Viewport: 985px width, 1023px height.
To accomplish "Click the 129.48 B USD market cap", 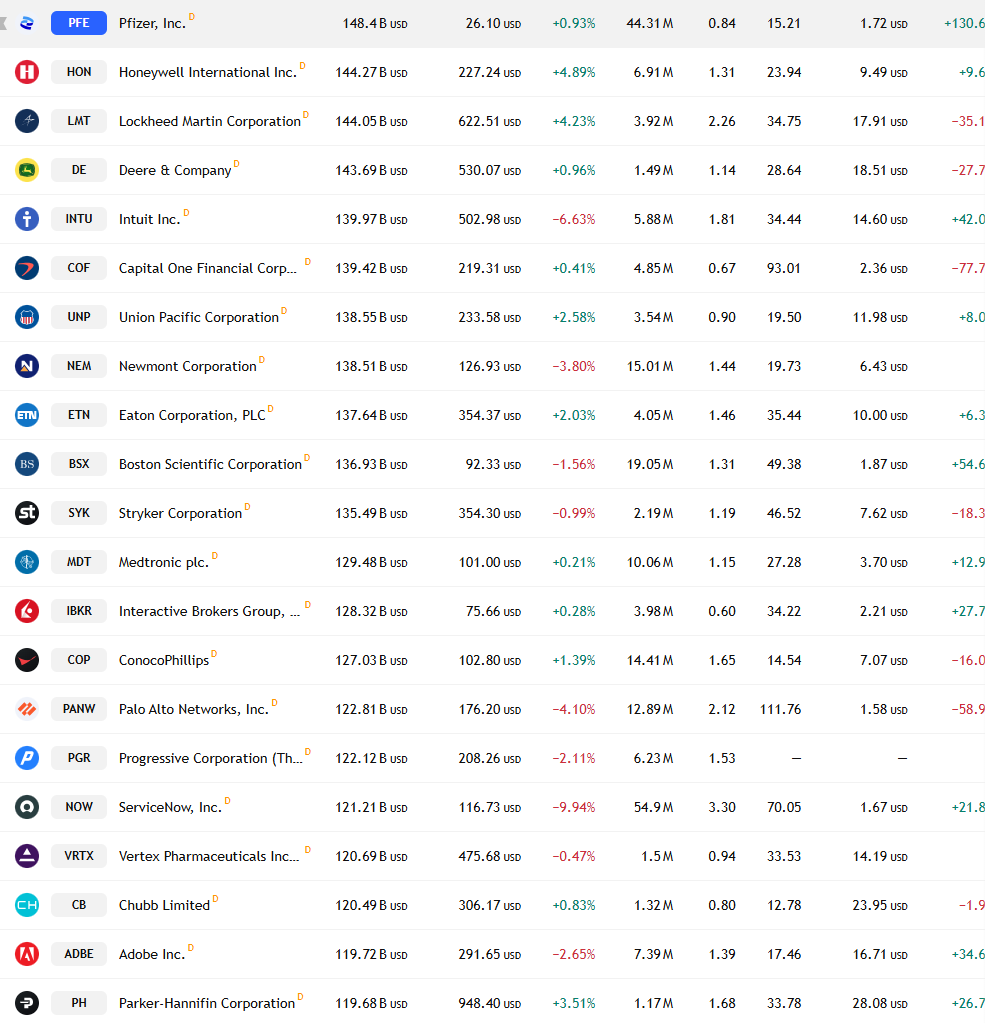I will 371,562.
